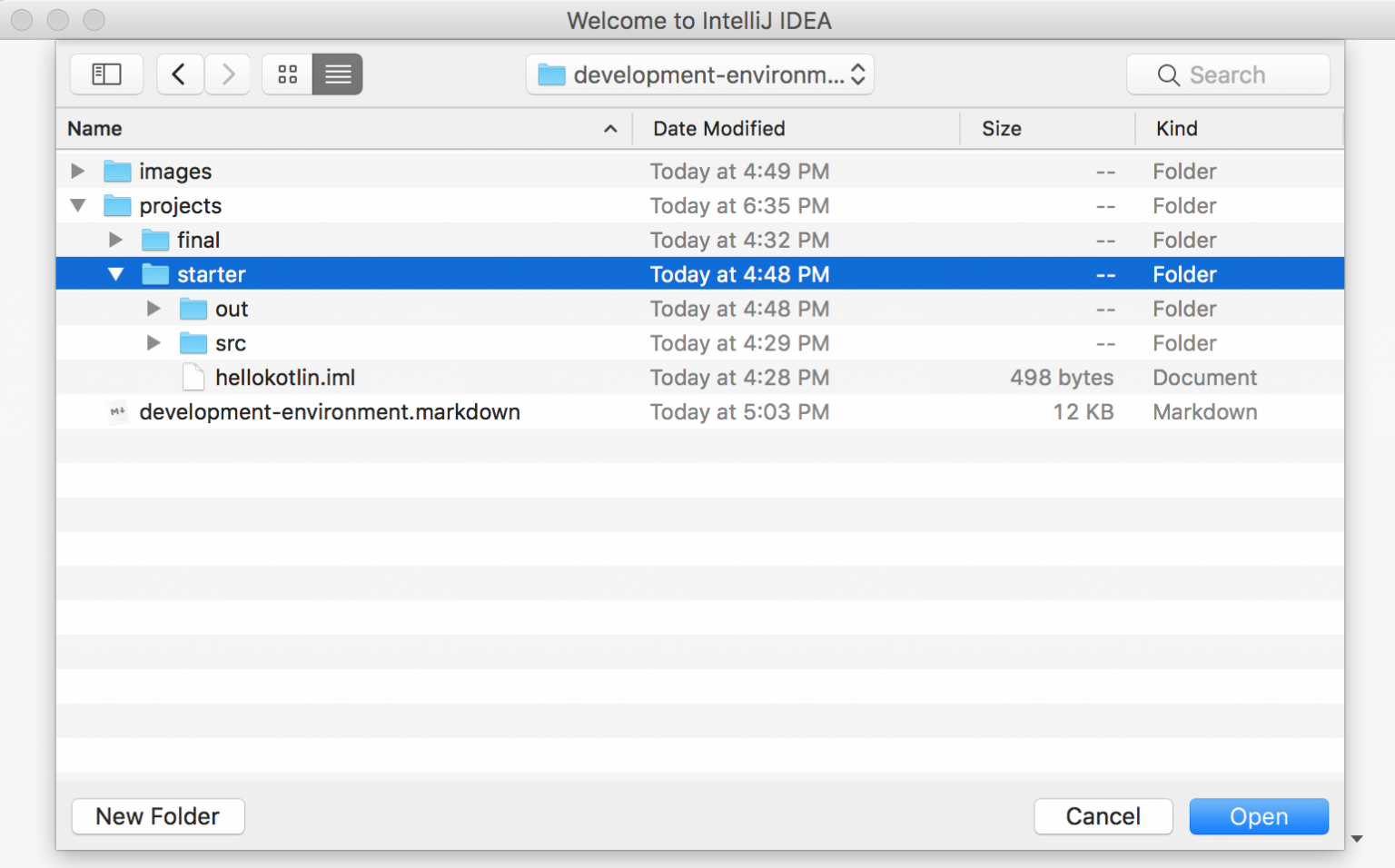
Task: Switch to icon grid view
Action: (x=288, y=74)
